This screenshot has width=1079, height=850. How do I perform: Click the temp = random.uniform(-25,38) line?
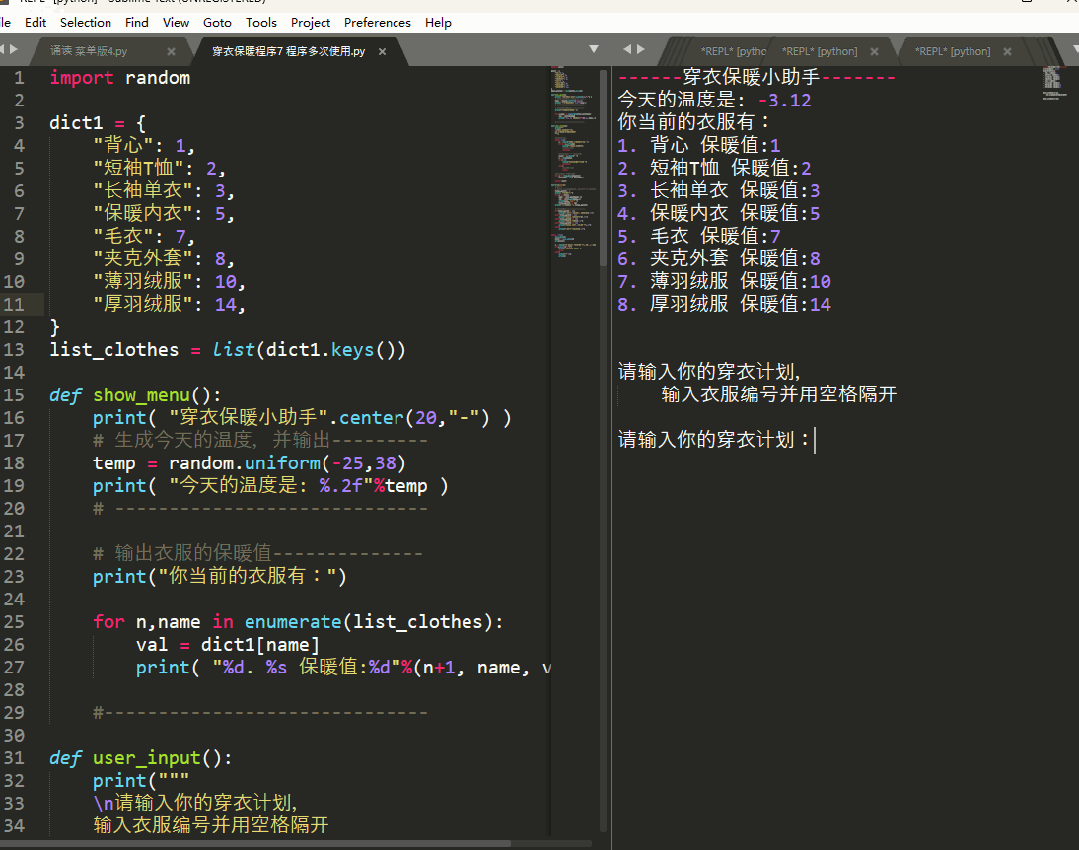click(x=250, y=463)
